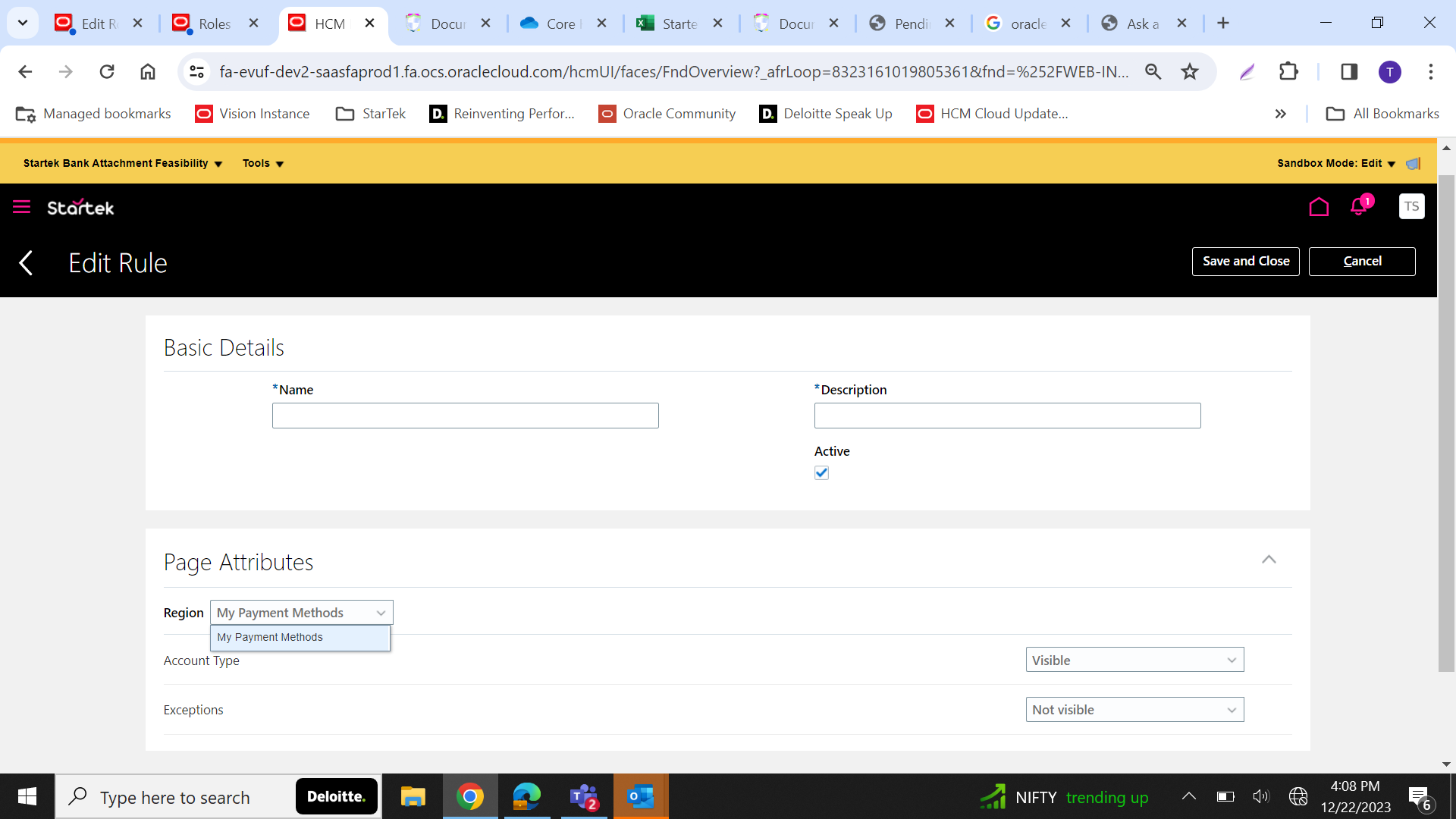The width and height of the screenshot is (1456, 819).
Task: Click the Cancel button
Action: (x=1362, y=261)
